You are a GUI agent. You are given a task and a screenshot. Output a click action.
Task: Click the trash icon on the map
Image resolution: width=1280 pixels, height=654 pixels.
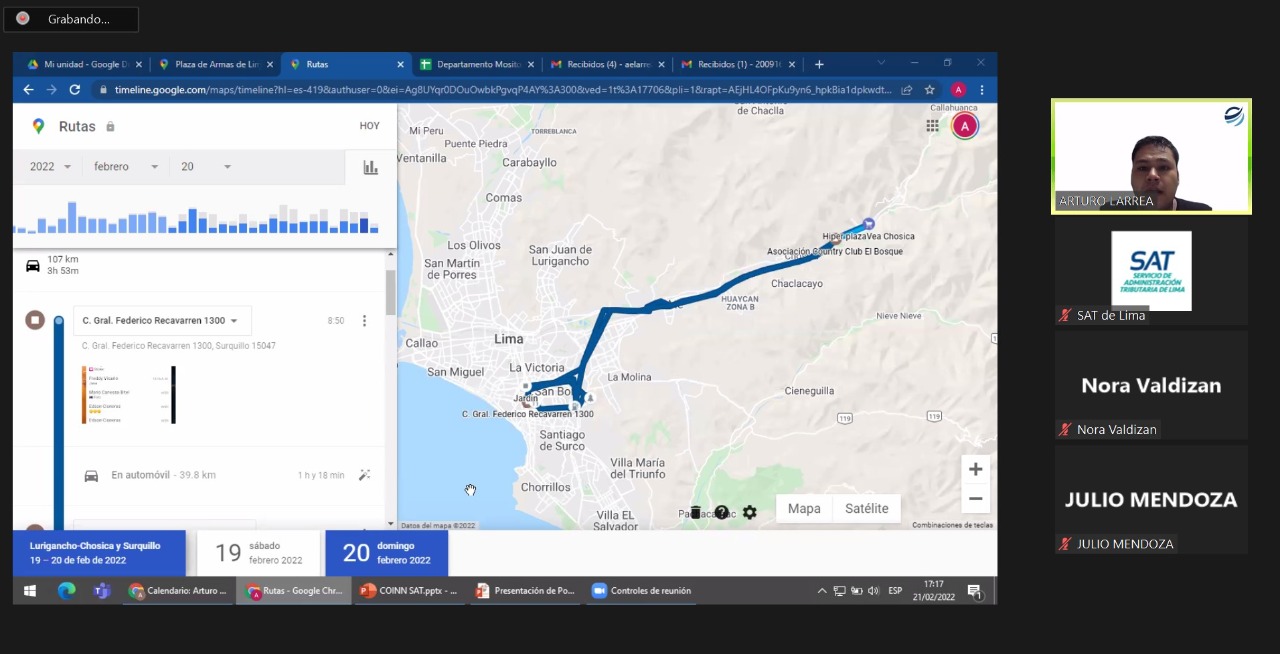695,512
